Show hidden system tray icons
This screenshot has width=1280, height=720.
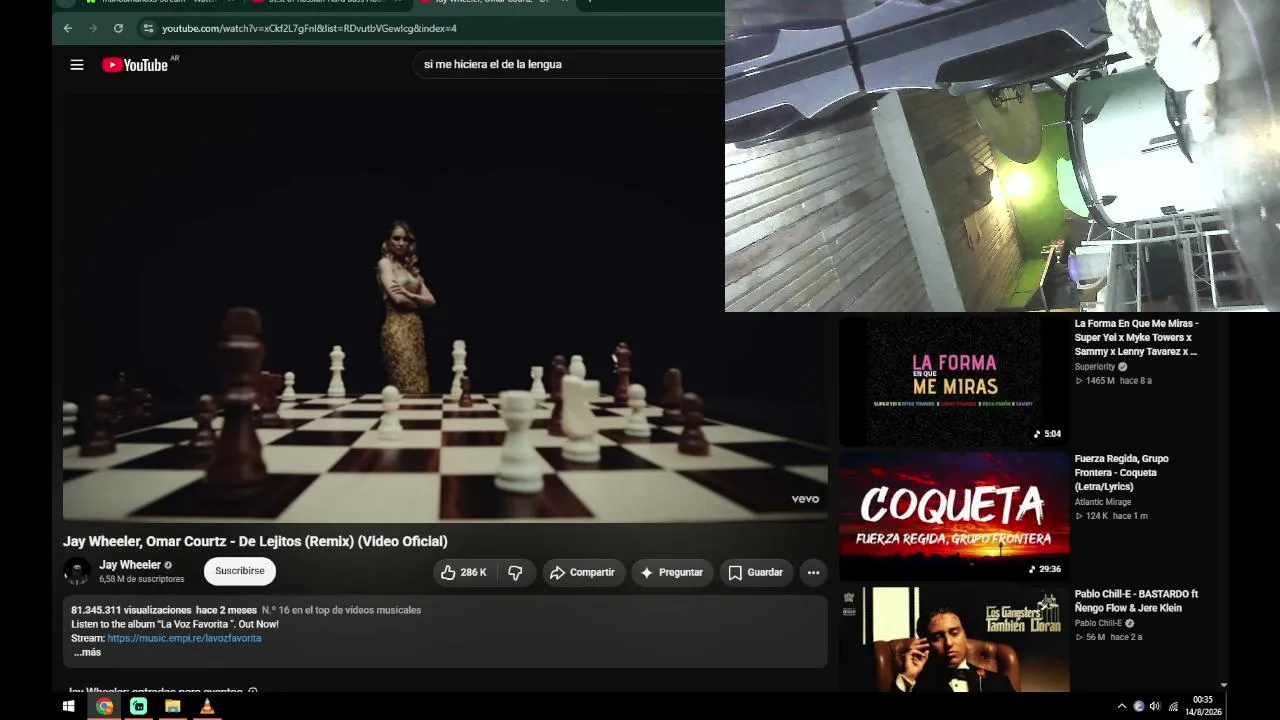click(x=1121, y=706)
